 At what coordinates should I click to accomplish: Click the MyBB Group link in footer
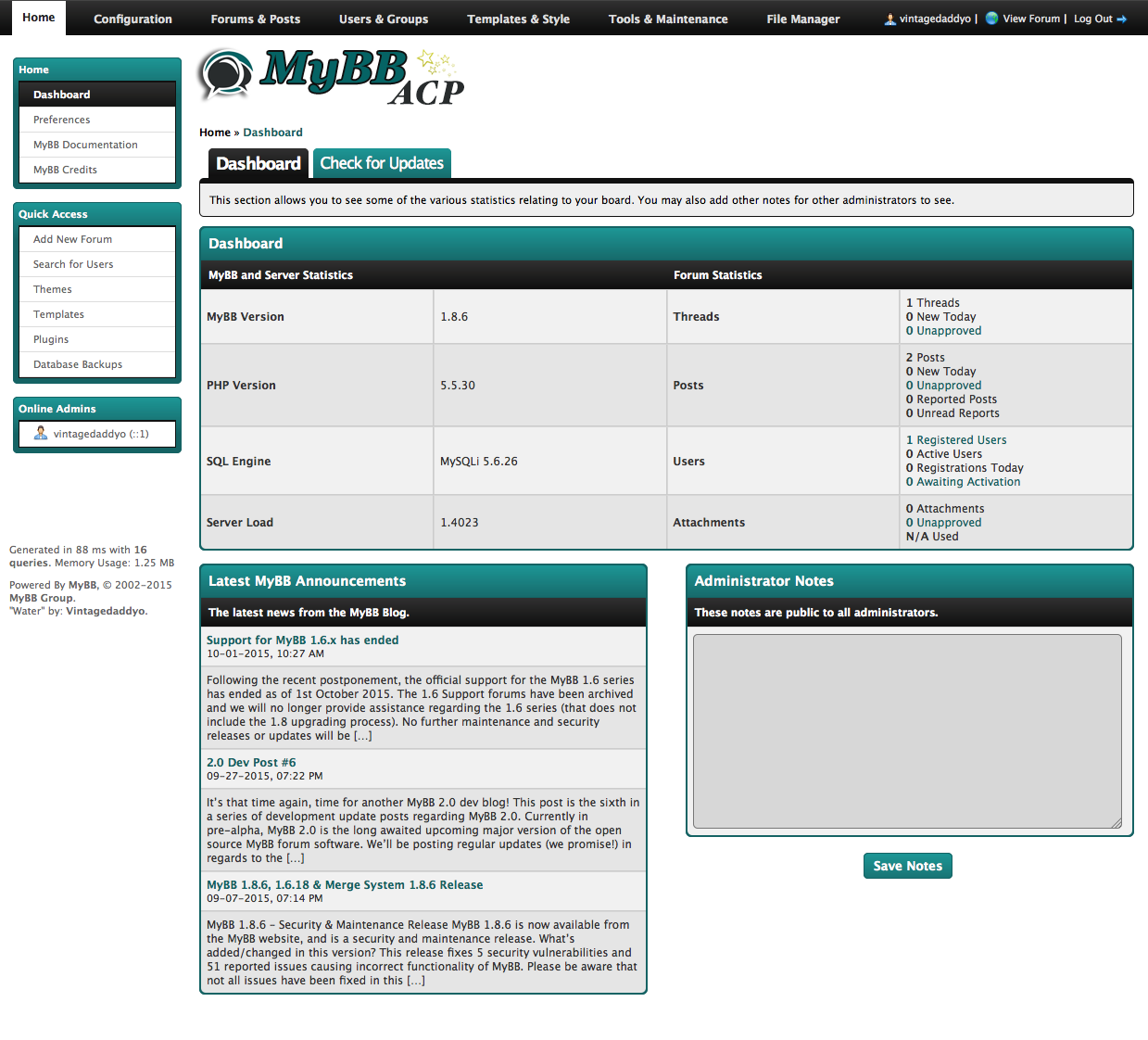coord(41,598)
